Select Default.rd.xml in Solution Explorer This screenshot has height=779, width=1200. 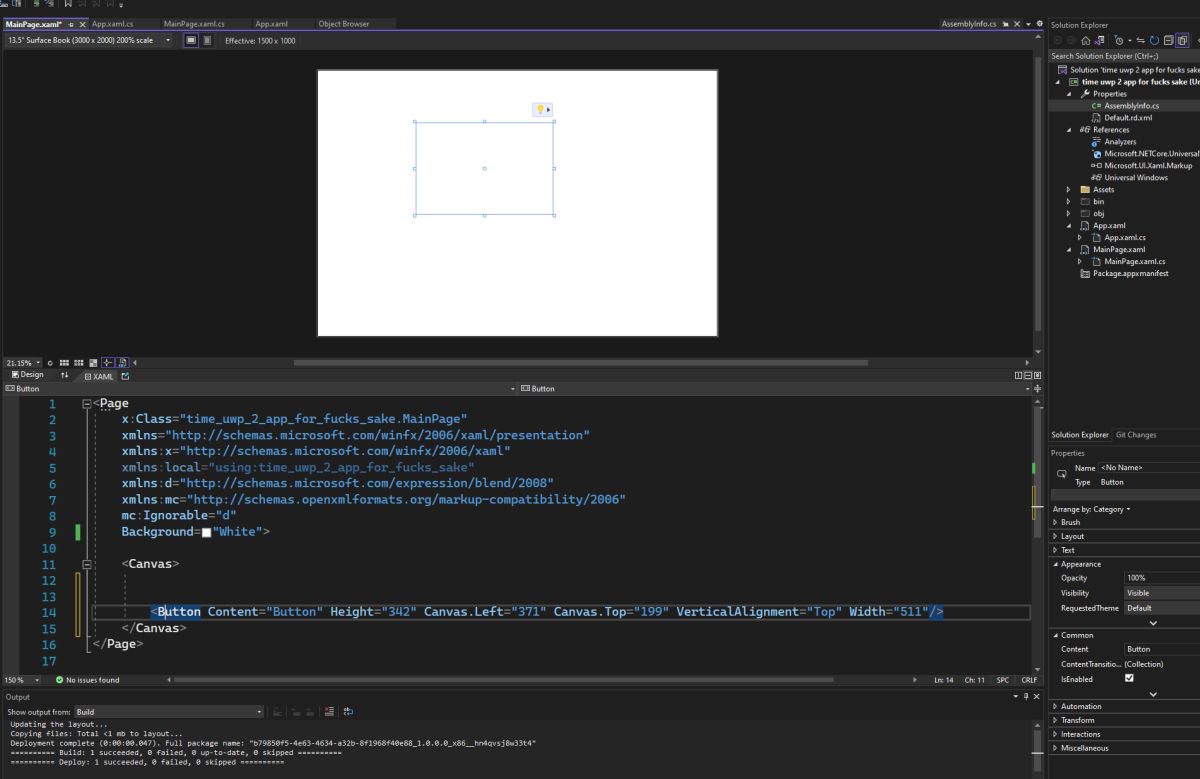pos(1127,118)
